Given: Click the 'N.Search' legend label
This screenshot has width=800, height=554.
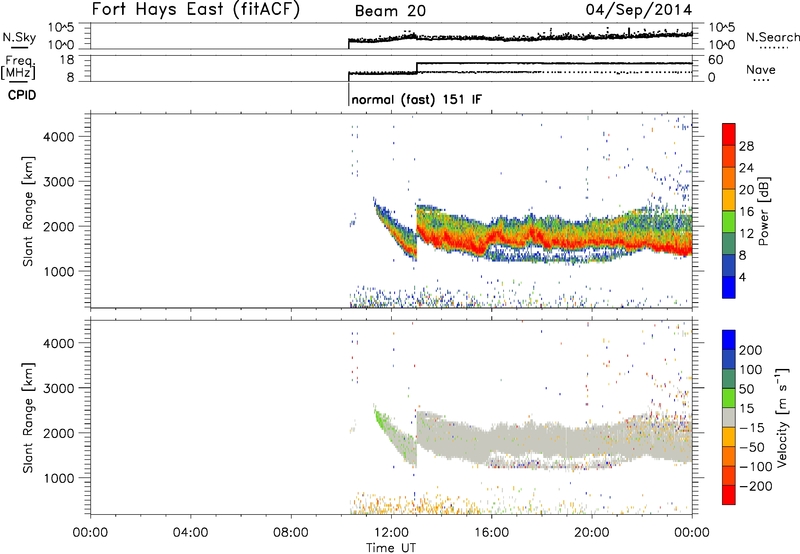Looking at the screenshot, I should tap(772, 37).
